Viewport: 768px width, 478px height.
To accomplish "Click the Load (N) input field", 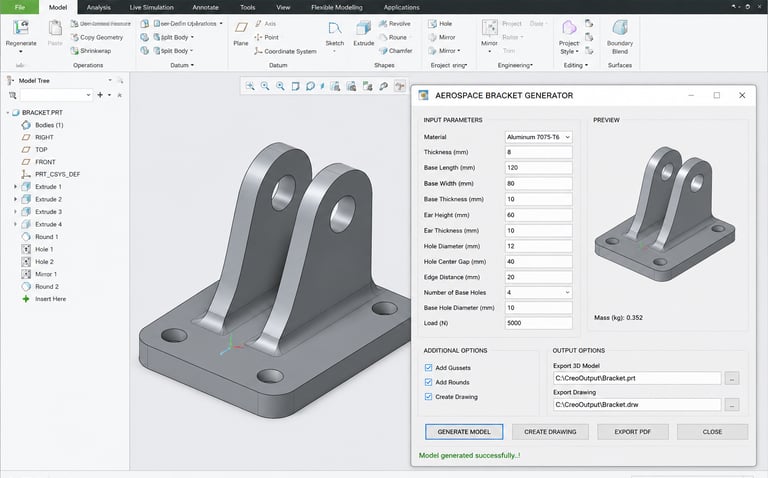I will pos(538,323).
